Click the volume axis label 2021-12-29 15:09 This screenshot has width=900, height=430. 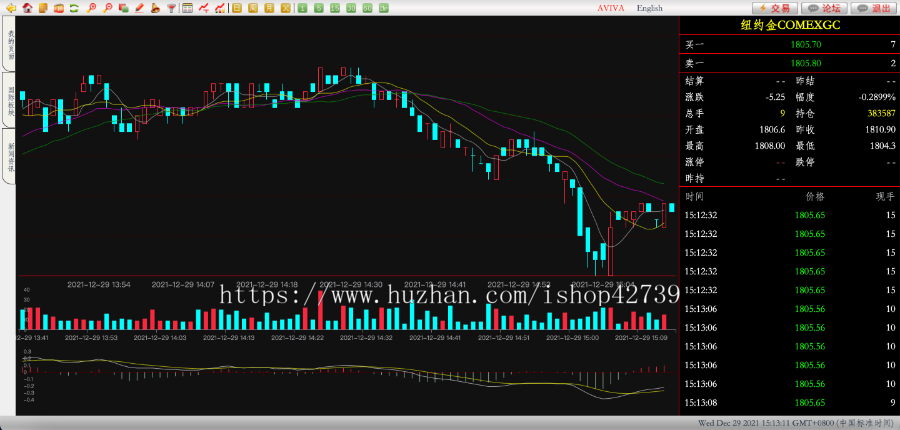pyautogui.click(x=641, y=338)
